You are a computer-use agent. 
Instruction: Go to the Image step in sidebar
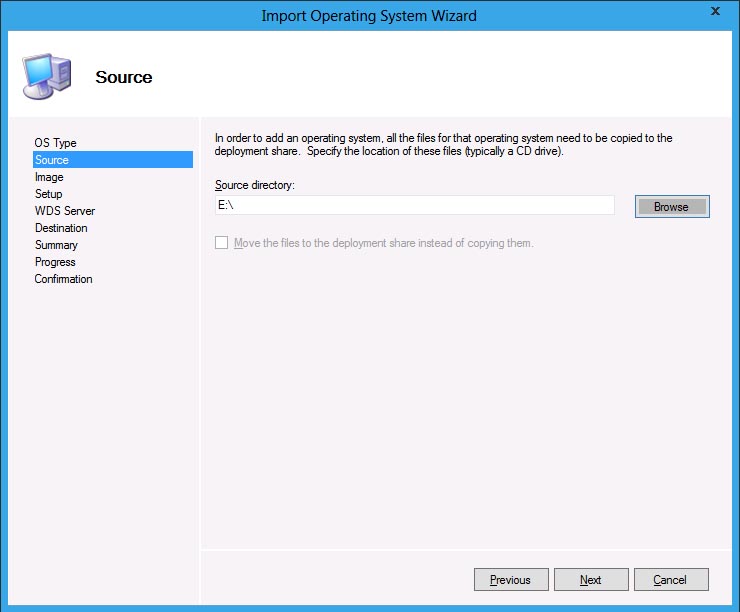pos(49,177)
